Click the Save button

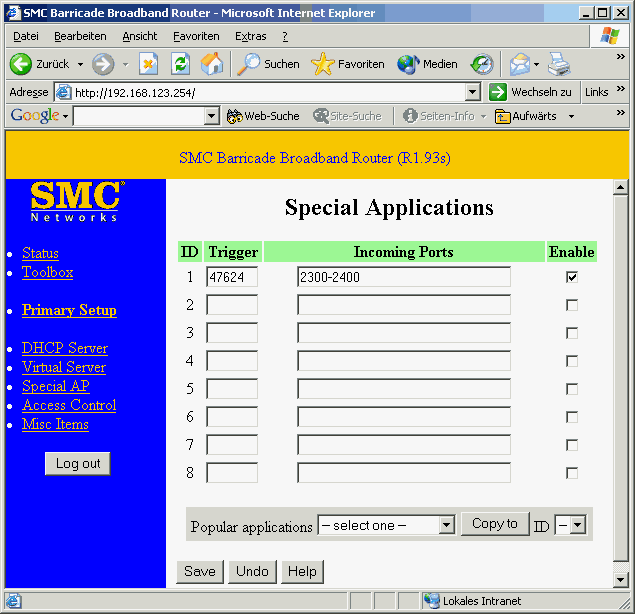[200, 572]
